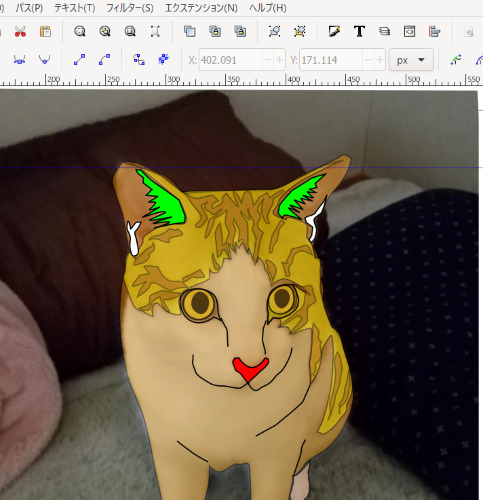The height and width of the screenshot is (500, 483).
Task: Zoom to fit selection in window
Action: (80, 32)
